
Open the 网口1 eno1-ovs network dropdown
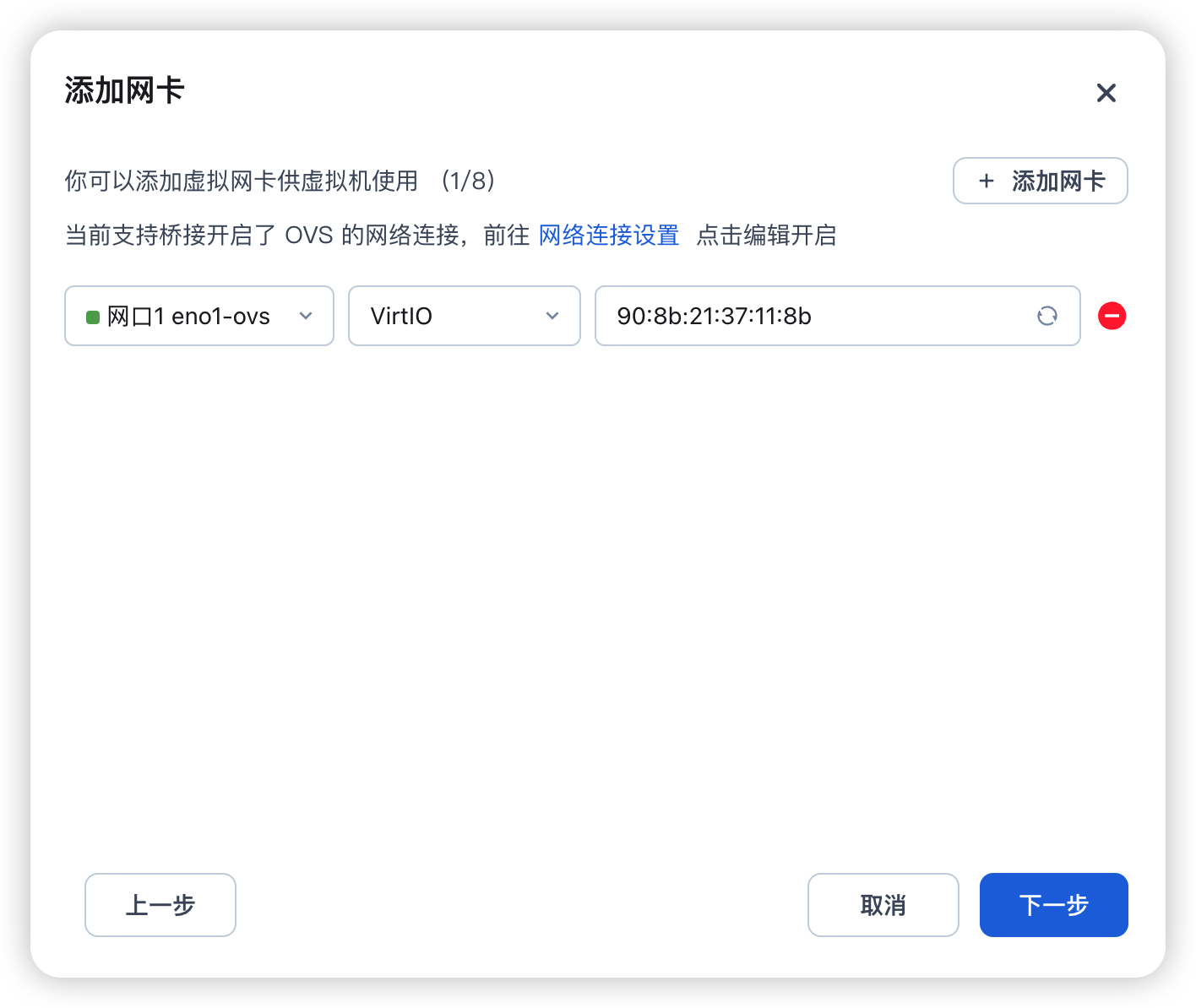199,316
